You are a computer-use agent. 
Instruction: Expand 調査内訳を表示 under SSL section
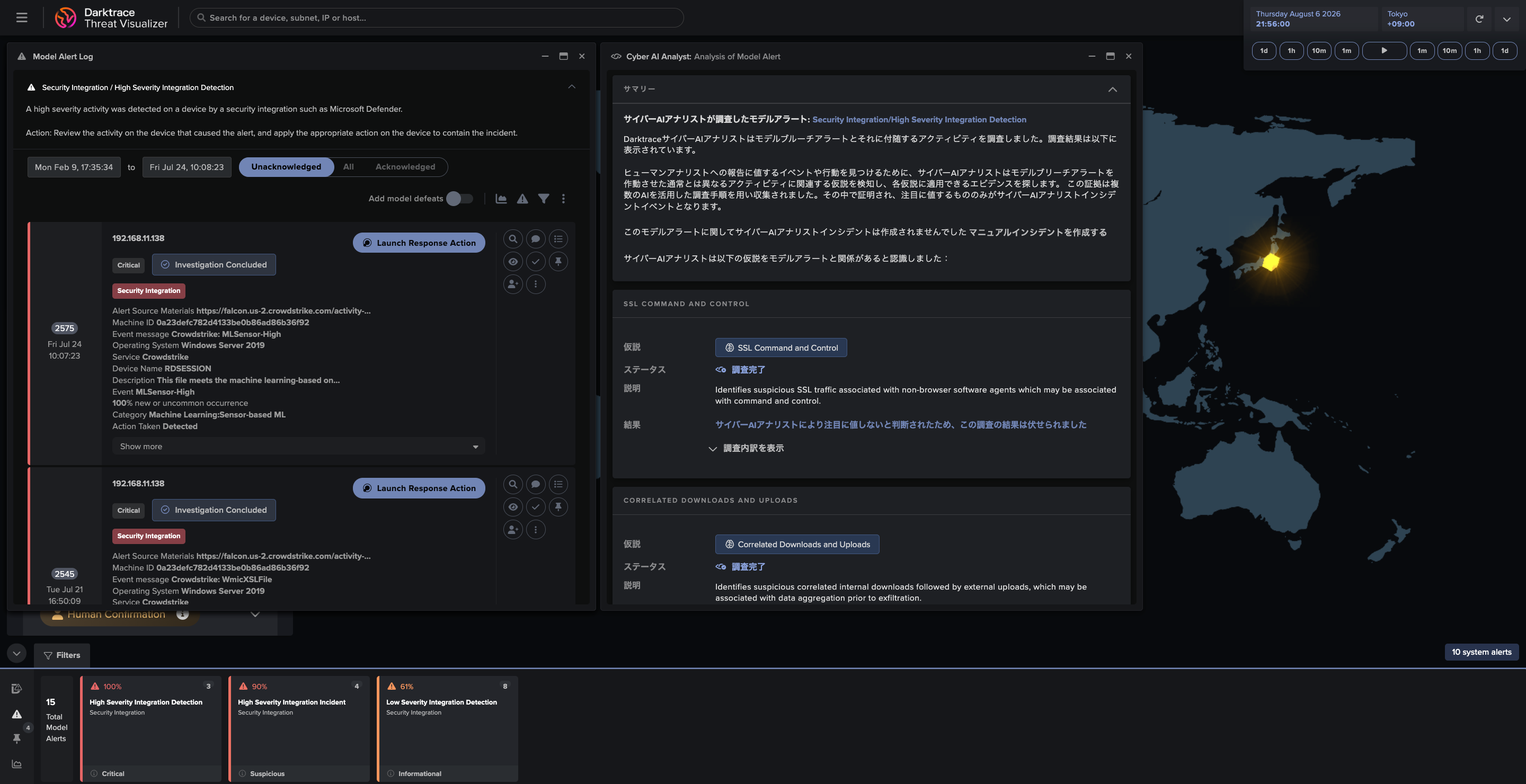747,448
